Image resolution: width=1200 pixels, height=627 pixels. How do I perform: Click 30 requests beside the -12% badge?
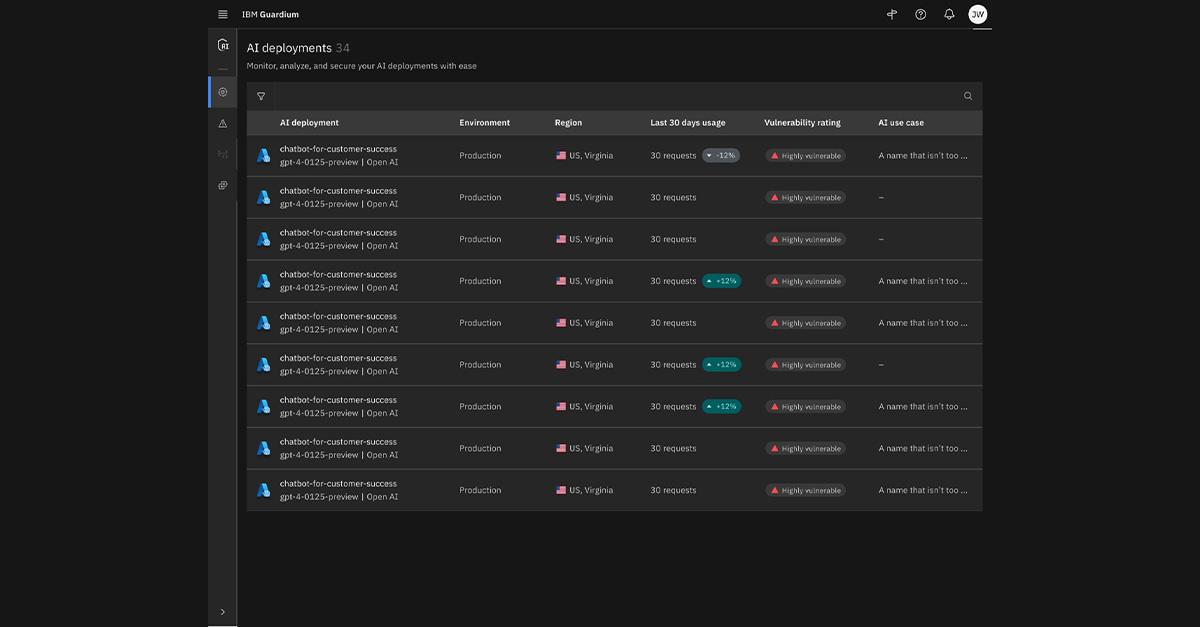674,155
